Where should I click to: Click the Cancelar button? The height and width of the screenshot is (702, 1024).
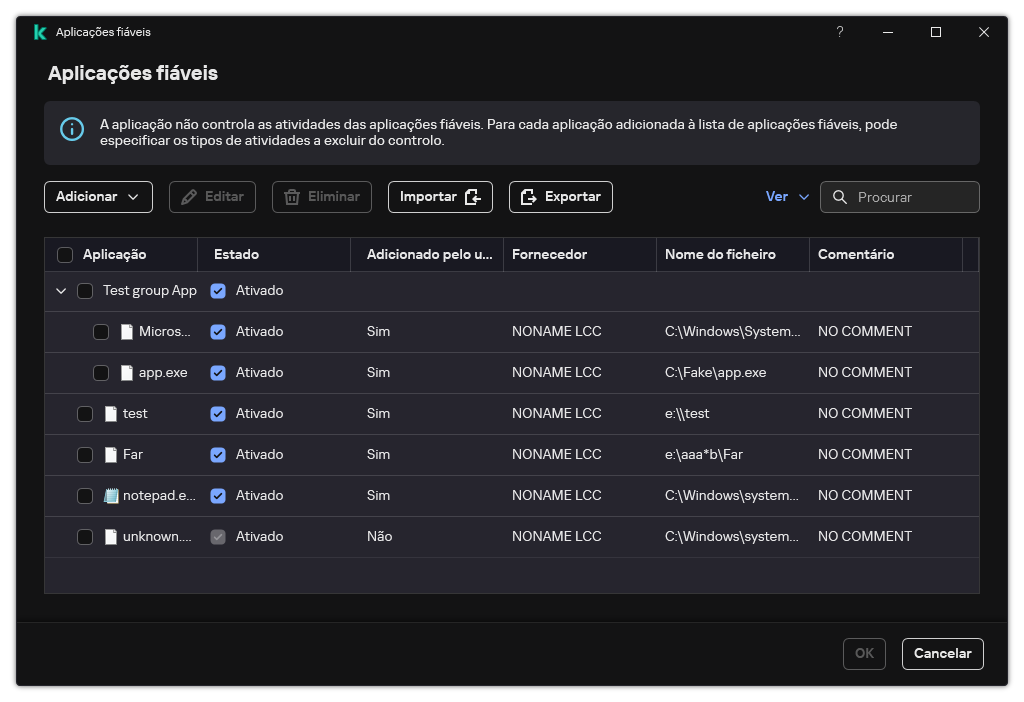pyautogui.click(x=941, y=653)
